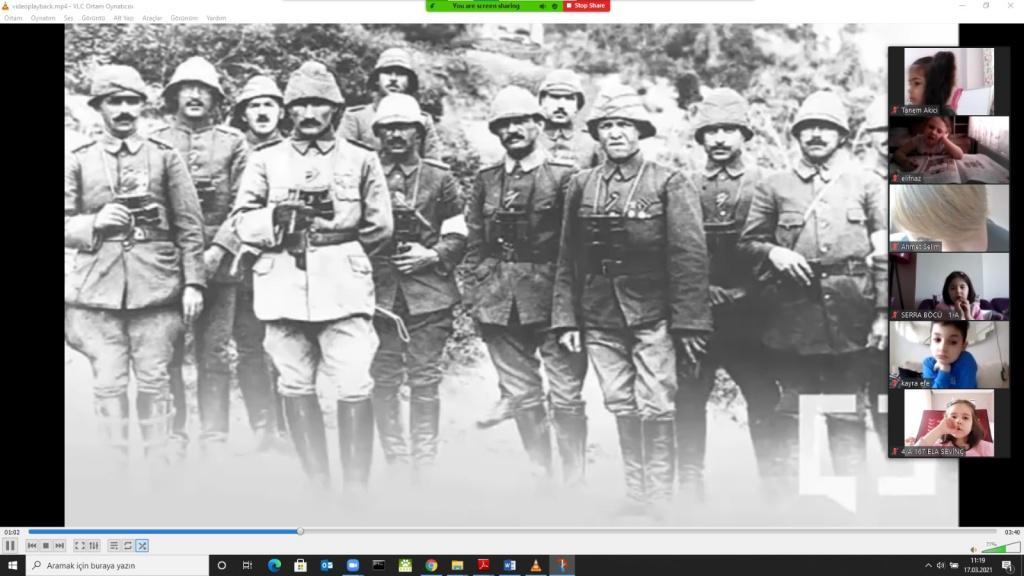Open the Yardım menu
Image resolution: width=1024 pixels, height=576 pixels.
click(216, 18)
